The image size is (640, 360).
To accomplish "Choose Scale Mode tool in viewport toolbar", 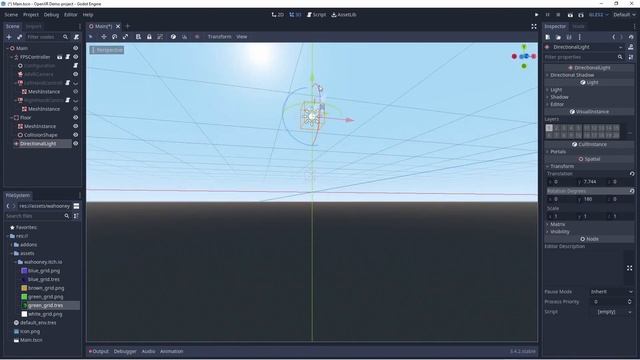I will tap(125, 37).
